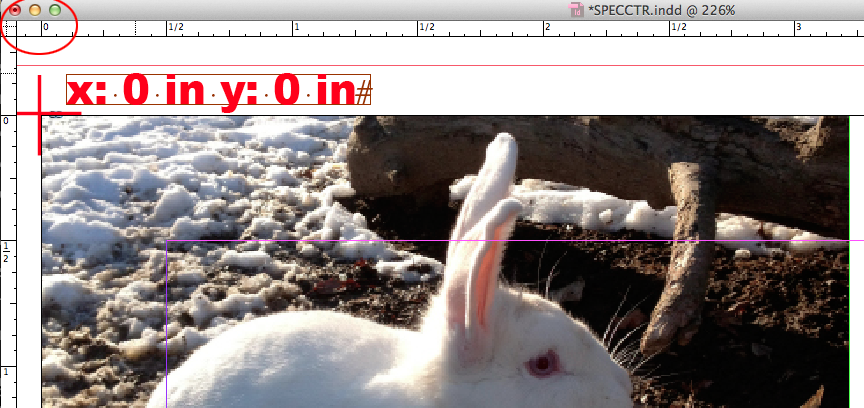The height and width of the screenshot is (408, 864).
Task: Close the SPECCTR.indd document window
Action: point(15,10)
